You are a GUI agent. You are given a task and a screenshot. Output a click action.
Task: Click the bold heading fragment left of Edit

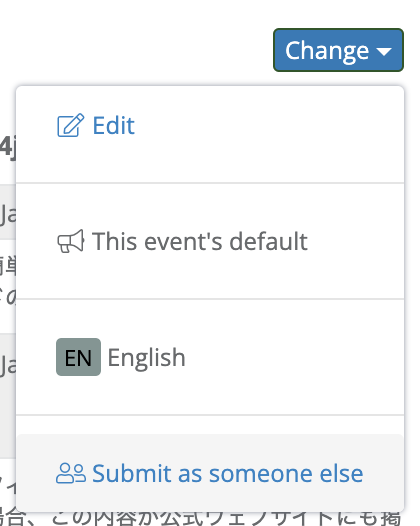(x=7, y=148)
